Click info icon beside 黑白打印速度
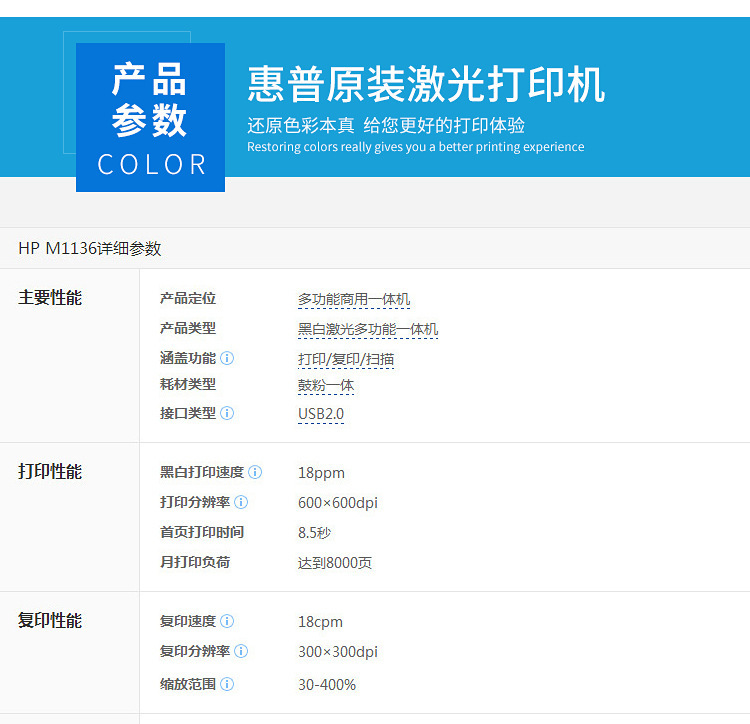This screenshot has height=724, width=750. [255, 472]
